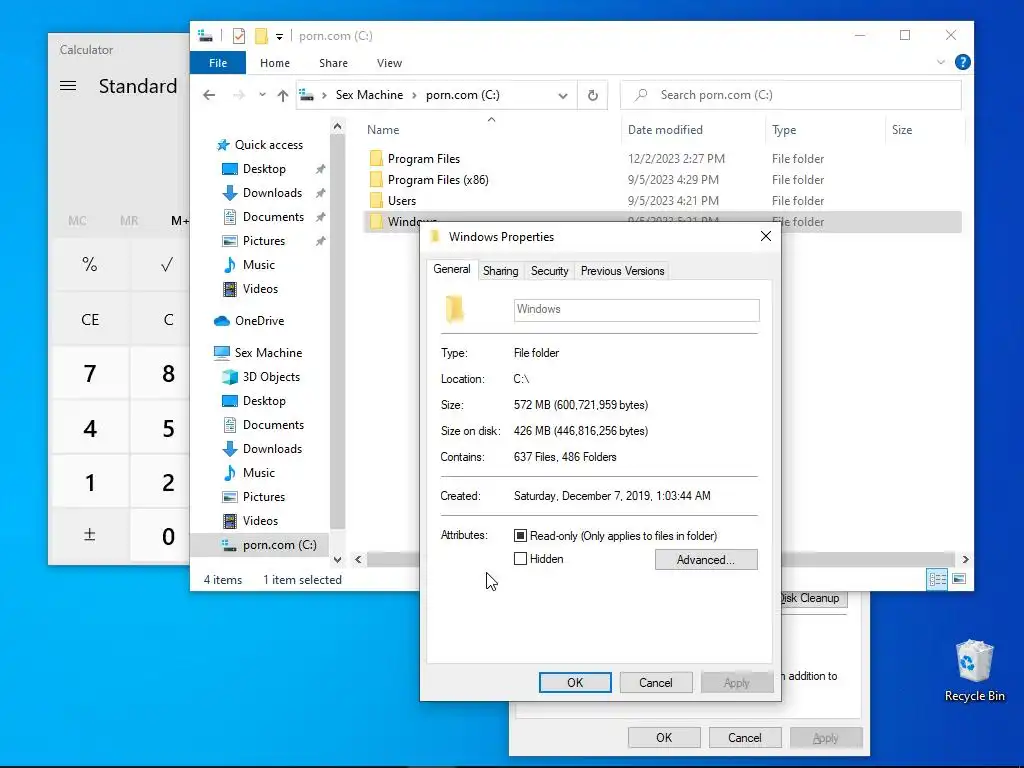The height and width of the screenshot is (768, 1024).
Task: Toggle the Hidden attribute checkbox
Action: pyautogui.click(x=520, y=559)
